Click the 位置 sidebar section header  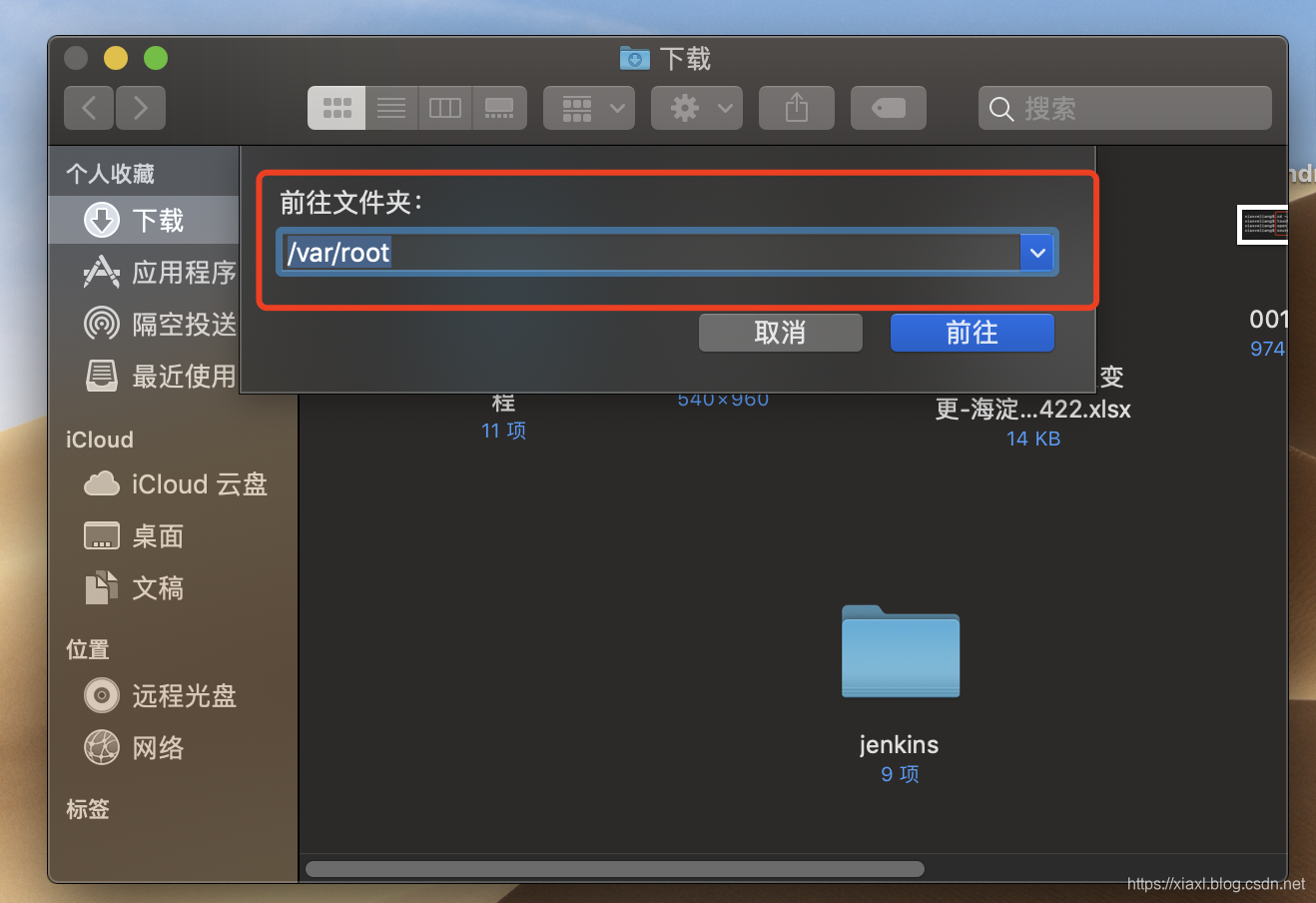coord(87,649)
